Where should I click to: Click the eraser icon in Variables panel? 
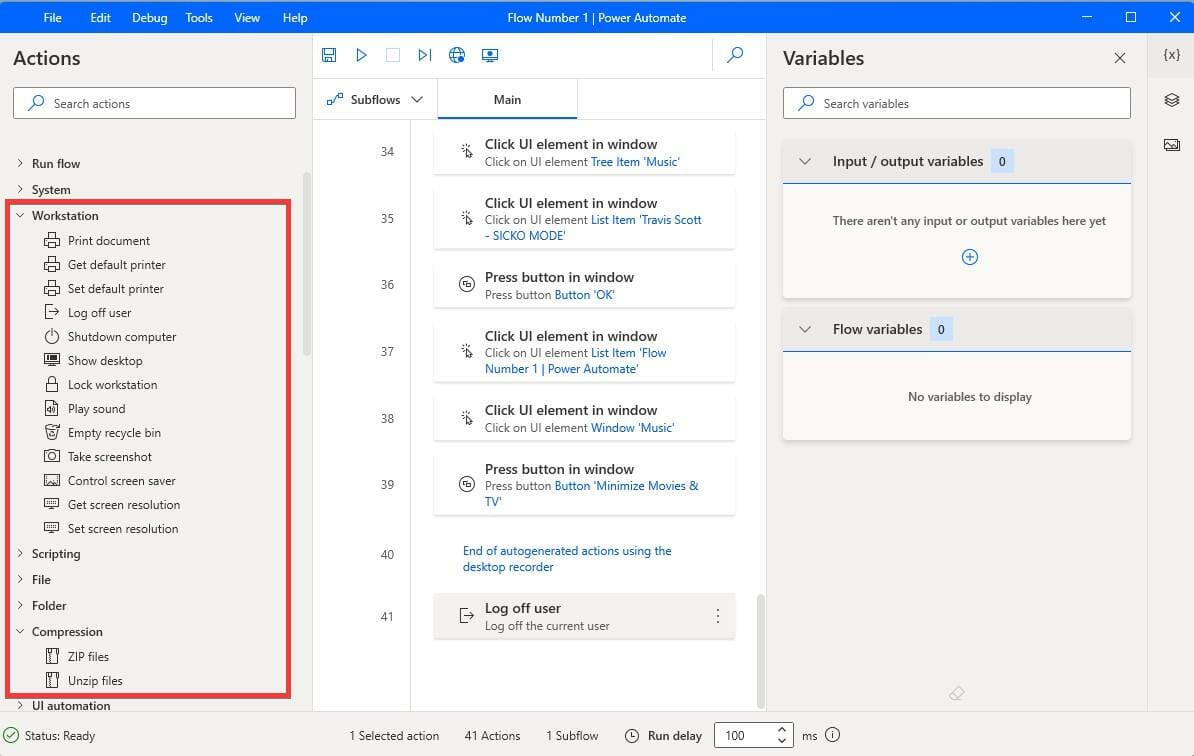tap(957, 693)
